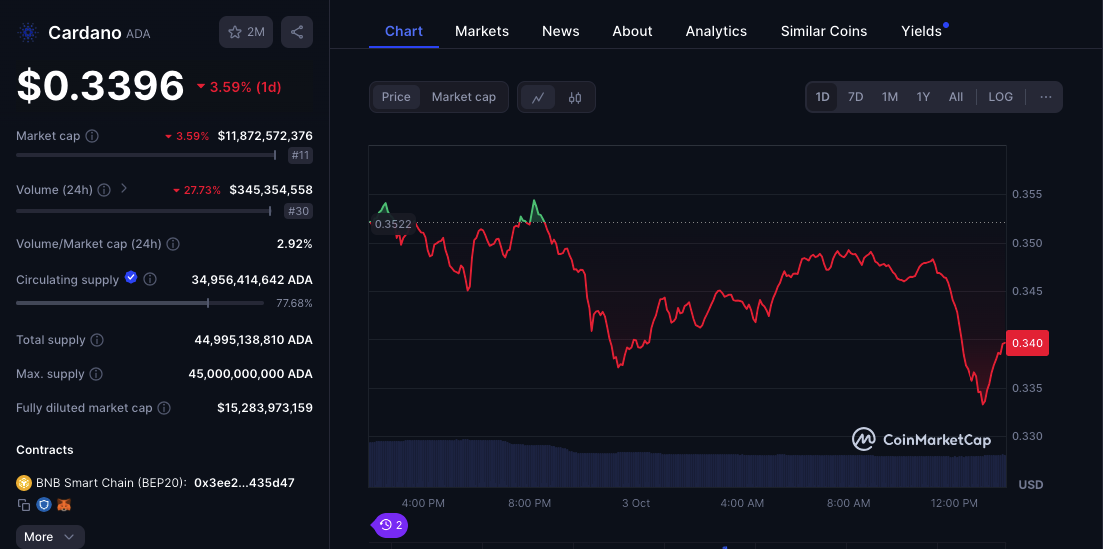Set chart range to 1M

point(890,97)
